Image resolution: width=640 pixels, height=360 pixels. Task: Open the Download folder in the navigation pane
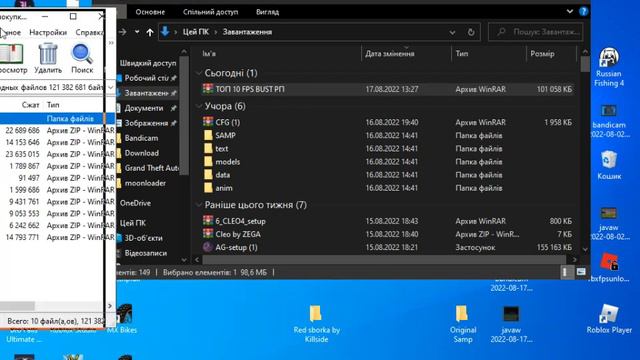pyautogui.click(x=142, y=153)
